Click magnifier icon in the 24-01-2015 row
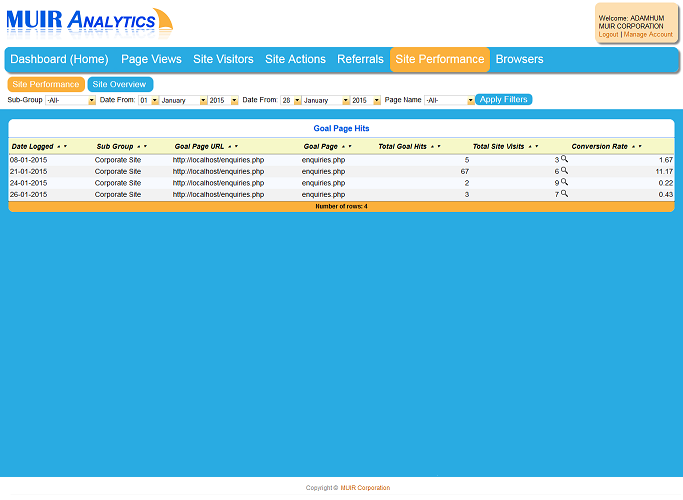Image resolution: width=683 pixels, height=500 pixels. 564,182
